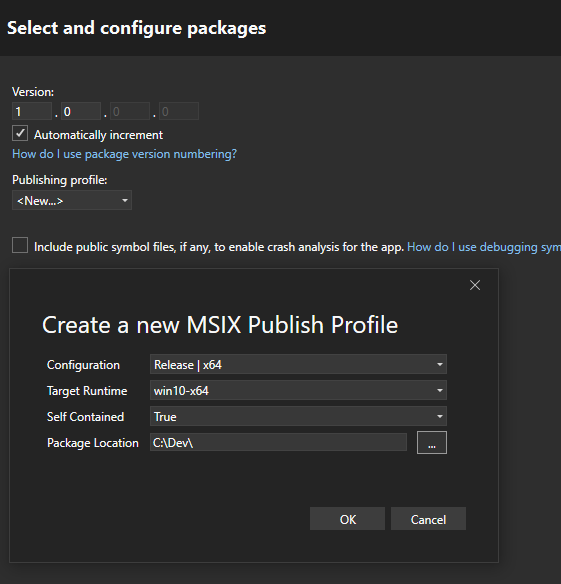Click the fourth version field (disabled)

coord(179,111)
